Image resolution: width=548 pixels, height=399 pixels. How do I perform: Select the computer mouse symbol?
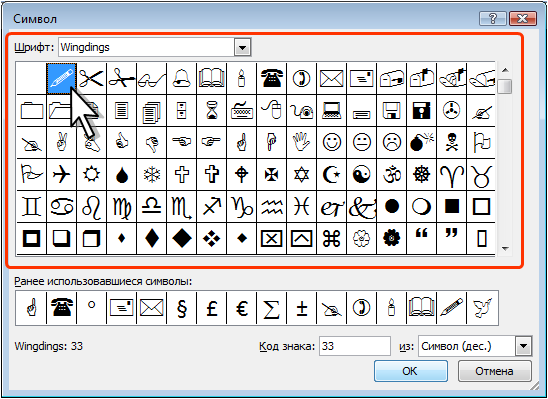point(271,111)
